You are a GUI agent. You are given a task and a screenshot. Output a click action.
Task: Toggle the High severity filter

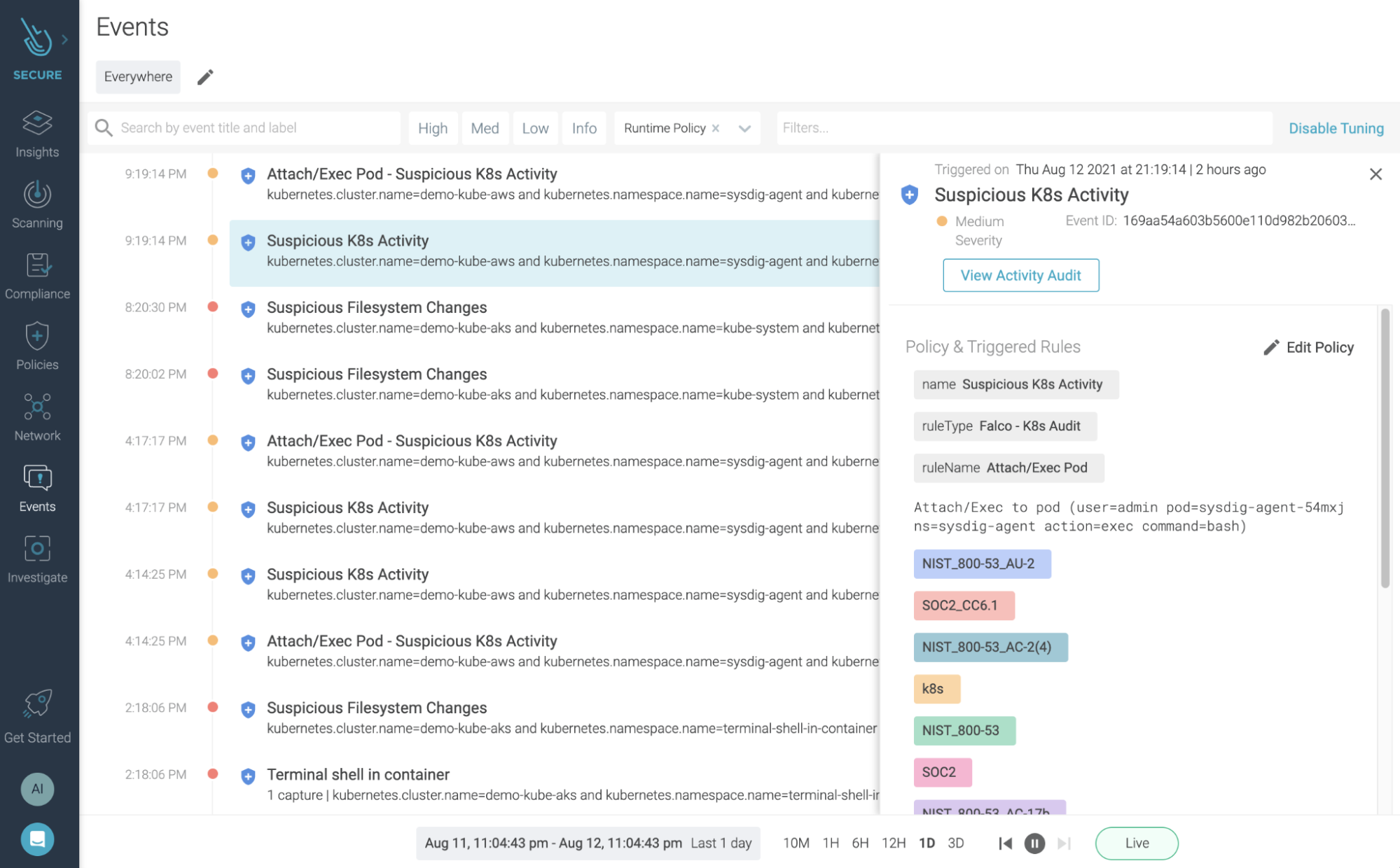click(433, 127)
